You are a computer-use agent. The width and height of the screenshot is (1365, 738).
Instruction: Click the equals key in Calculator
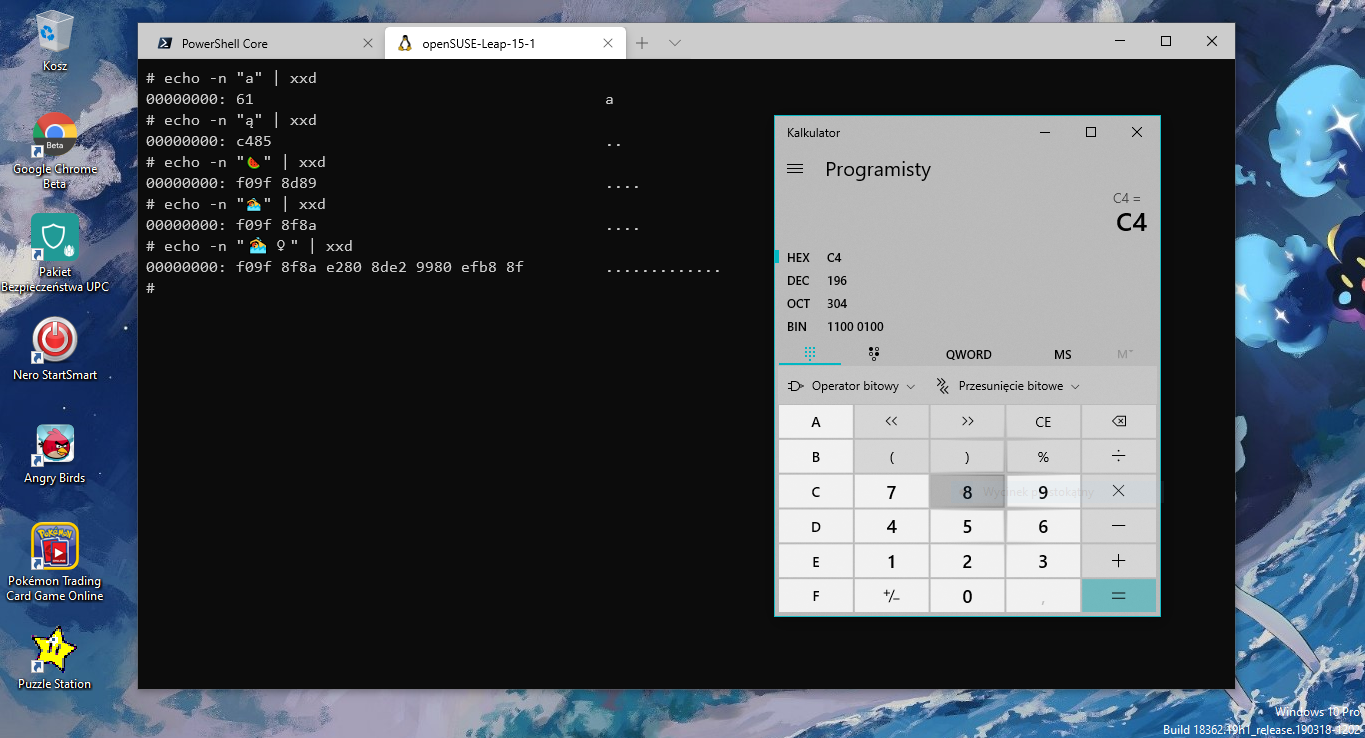[x=1119, y=596]
